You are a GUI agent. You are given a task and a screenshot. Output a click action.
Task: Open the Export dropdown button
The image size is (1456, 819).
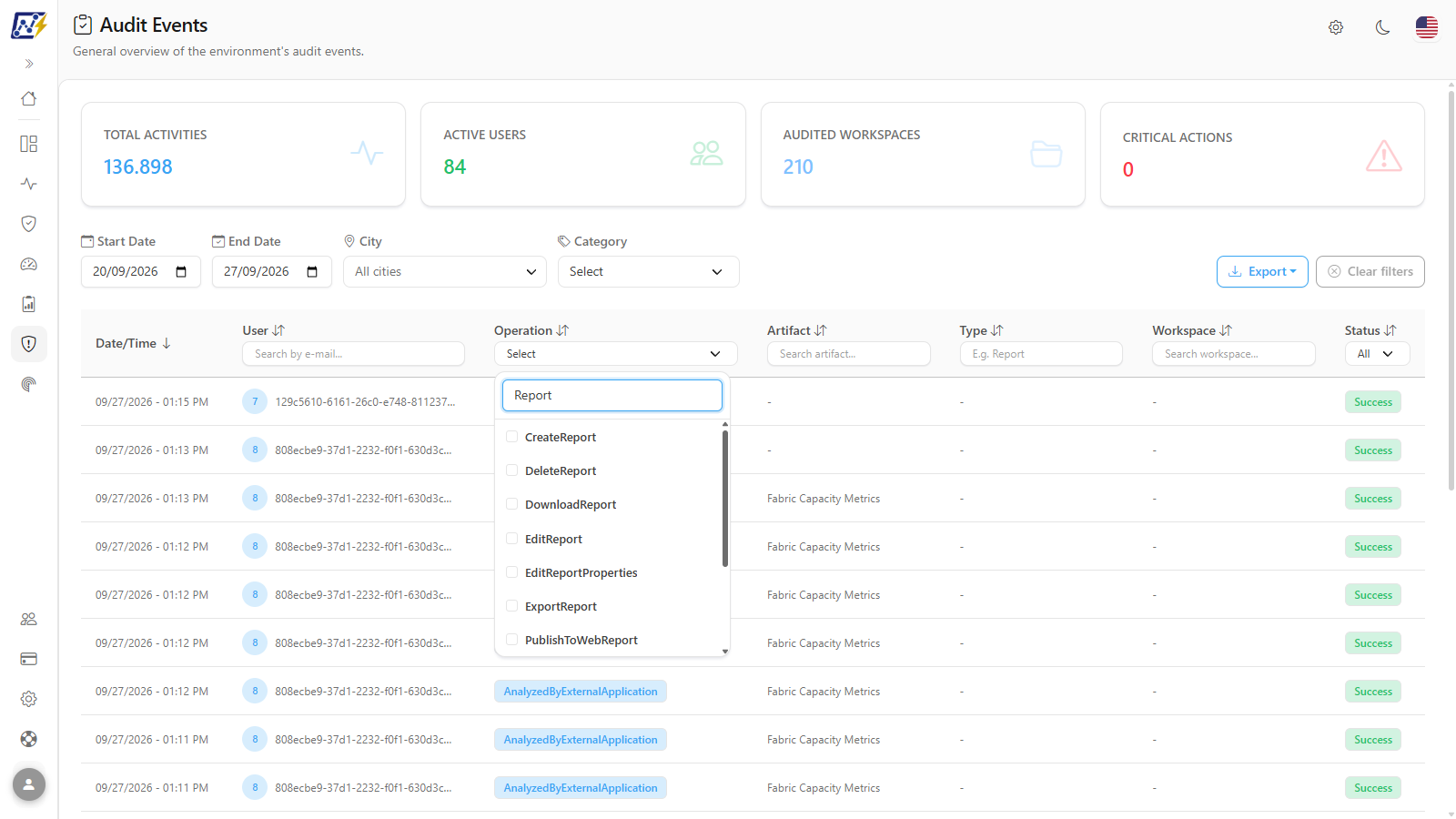click(1262, 271)
